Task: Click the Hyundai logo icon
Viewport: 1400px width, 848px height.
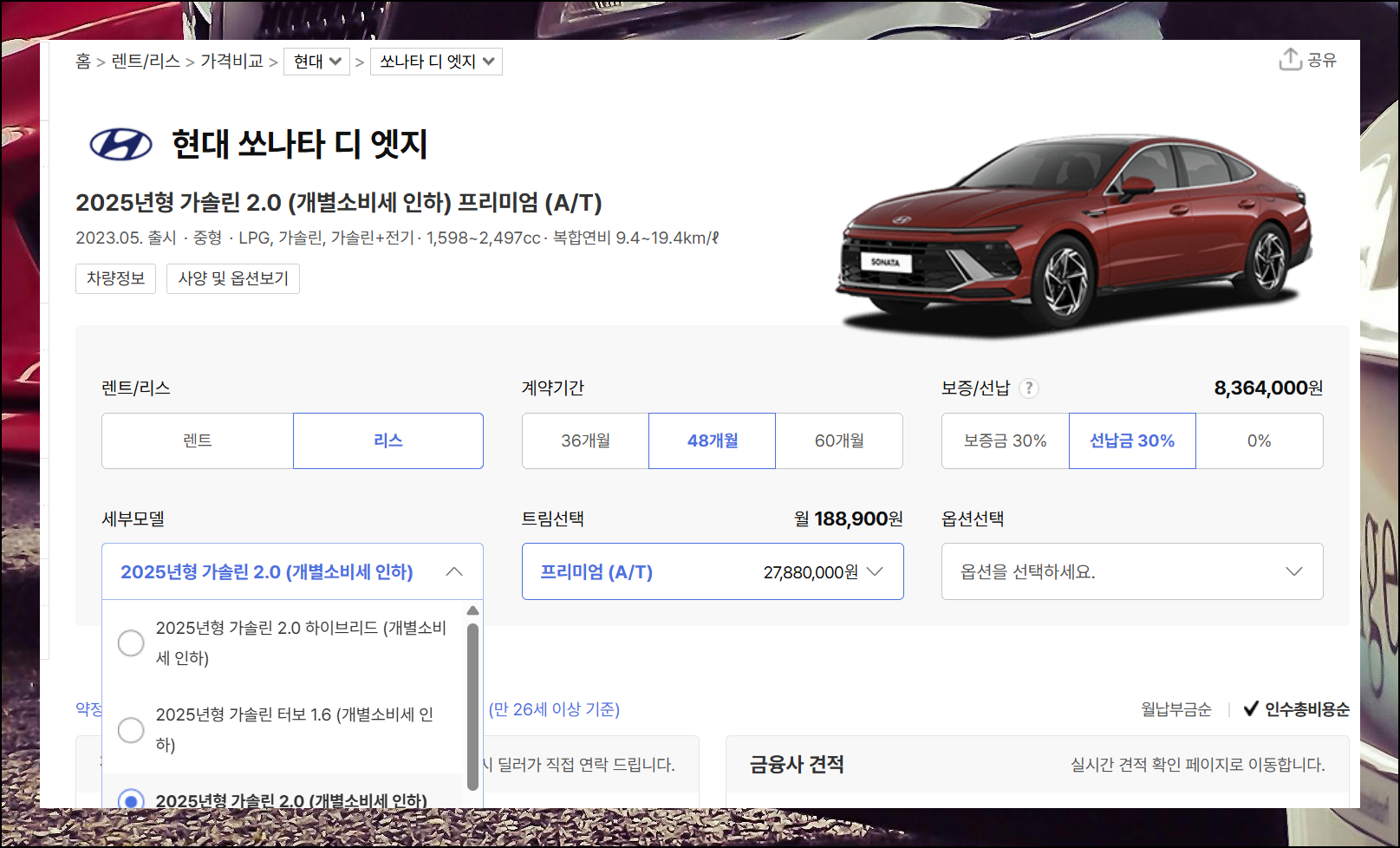Action: point(121,145)
